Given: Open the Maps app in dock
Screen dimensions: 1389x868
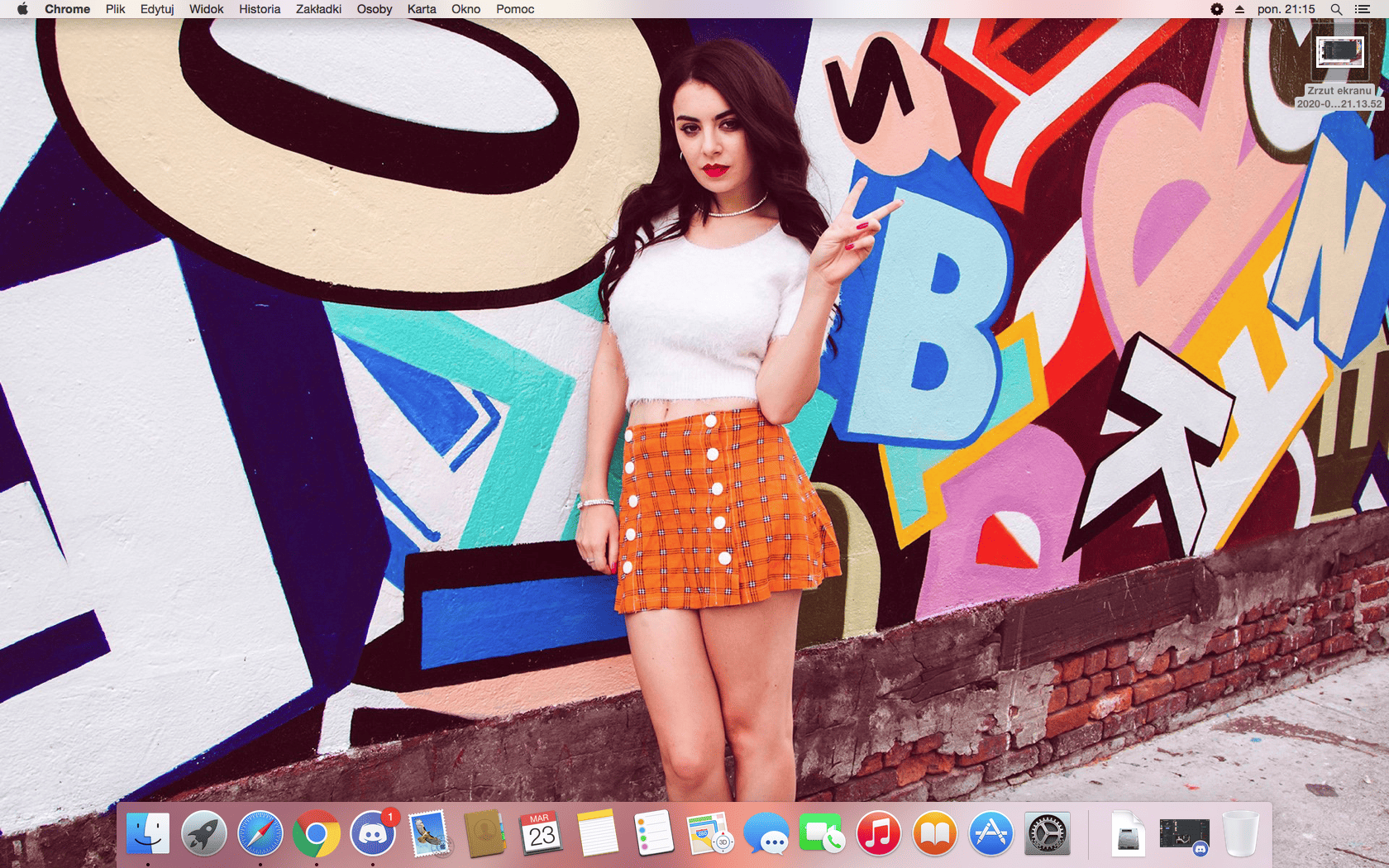Looking at the screenshot, I should [710, 833].
